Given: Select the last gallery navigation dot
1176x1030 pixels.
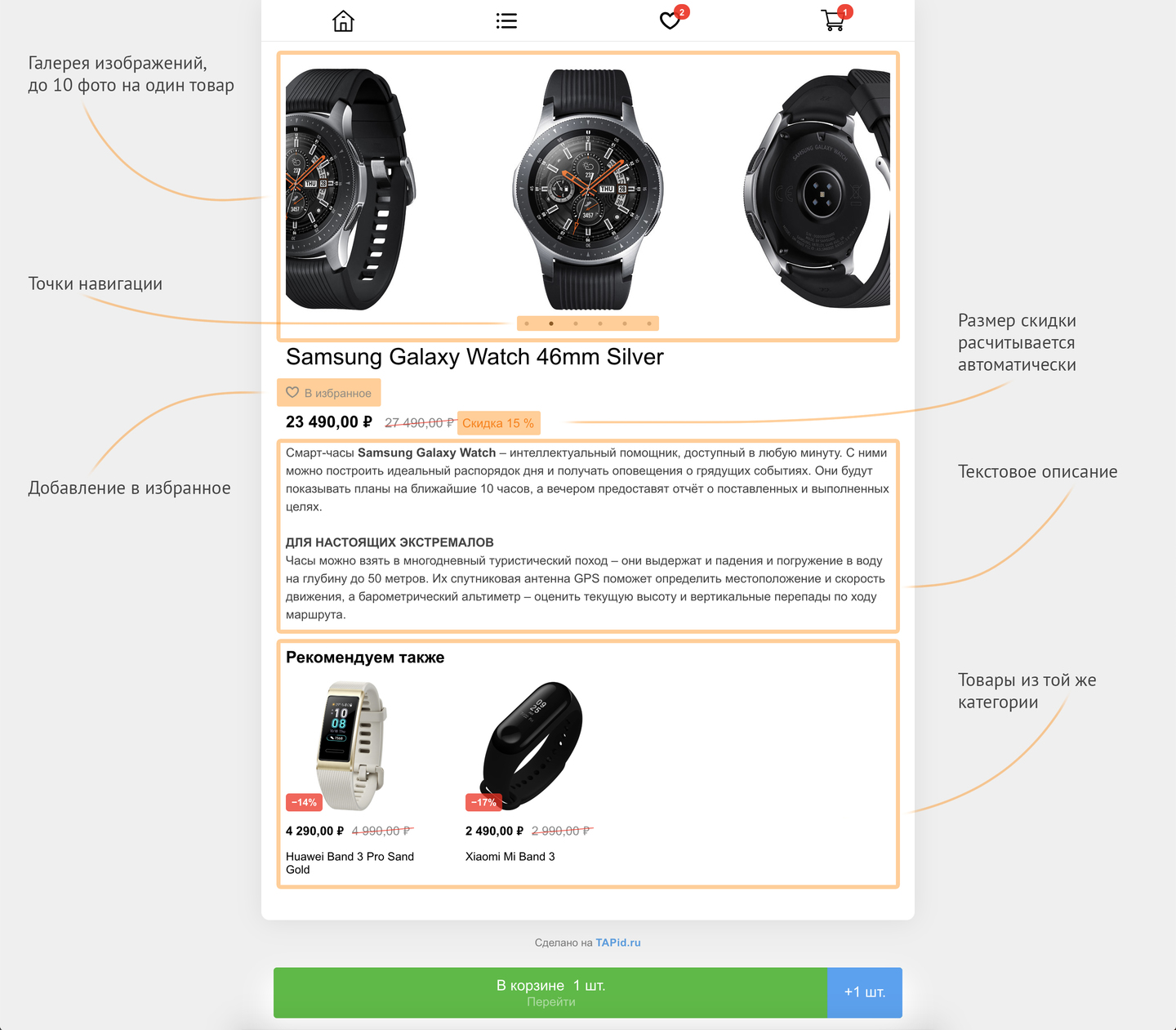Looking at the screenshot, I should pyautogui.click(x=649, y=323).
